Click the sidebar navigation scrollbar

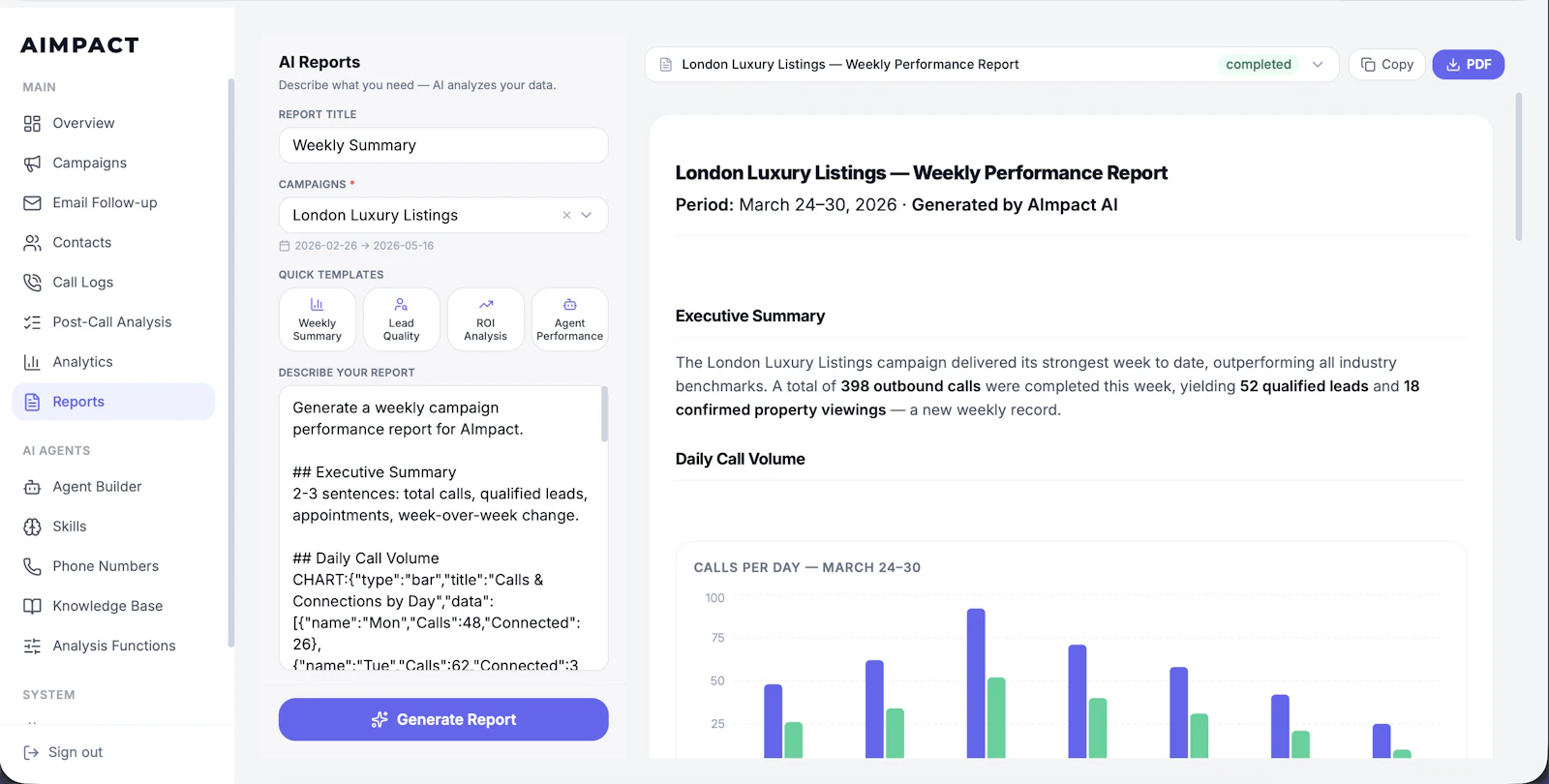pos(230,363)
